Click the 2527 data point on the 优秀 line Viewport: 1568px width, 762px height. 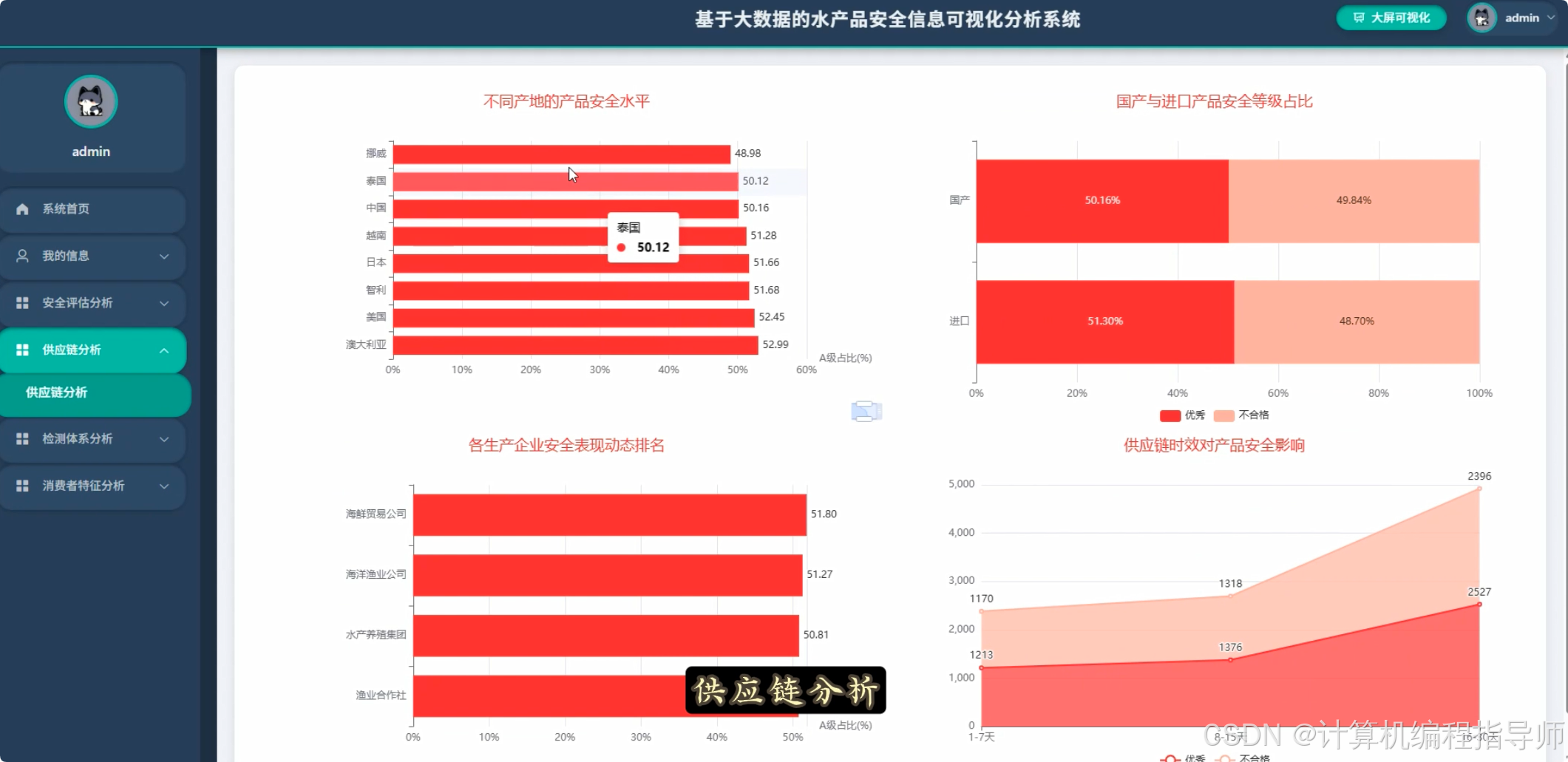click(1479, 605)
